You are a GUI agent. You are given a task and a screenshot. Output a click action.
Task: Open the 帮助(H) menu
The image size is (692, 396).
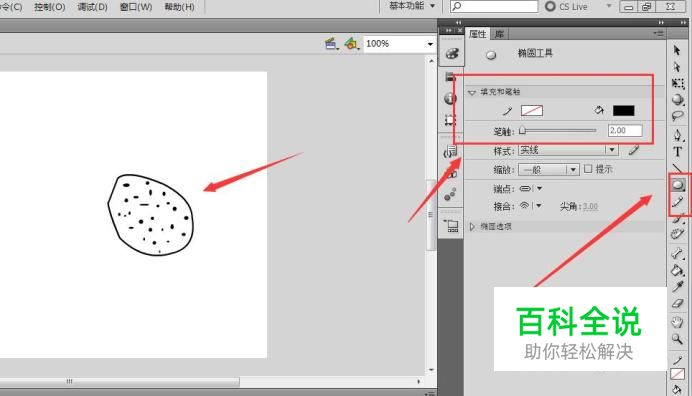pos(179,7)
